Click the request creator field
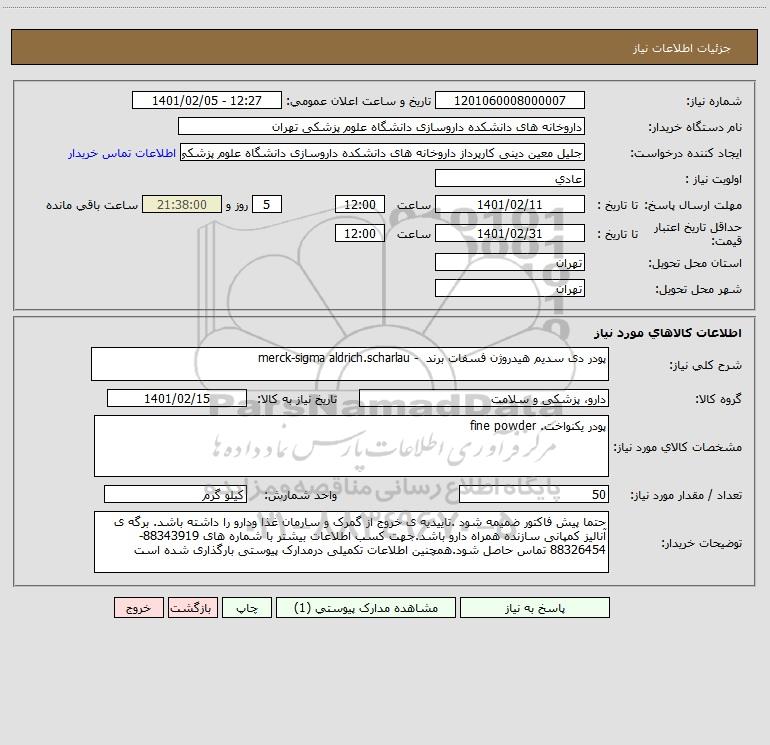Image resolution: width=770 pixels, height=745 pixels. [x=383, y=153]
